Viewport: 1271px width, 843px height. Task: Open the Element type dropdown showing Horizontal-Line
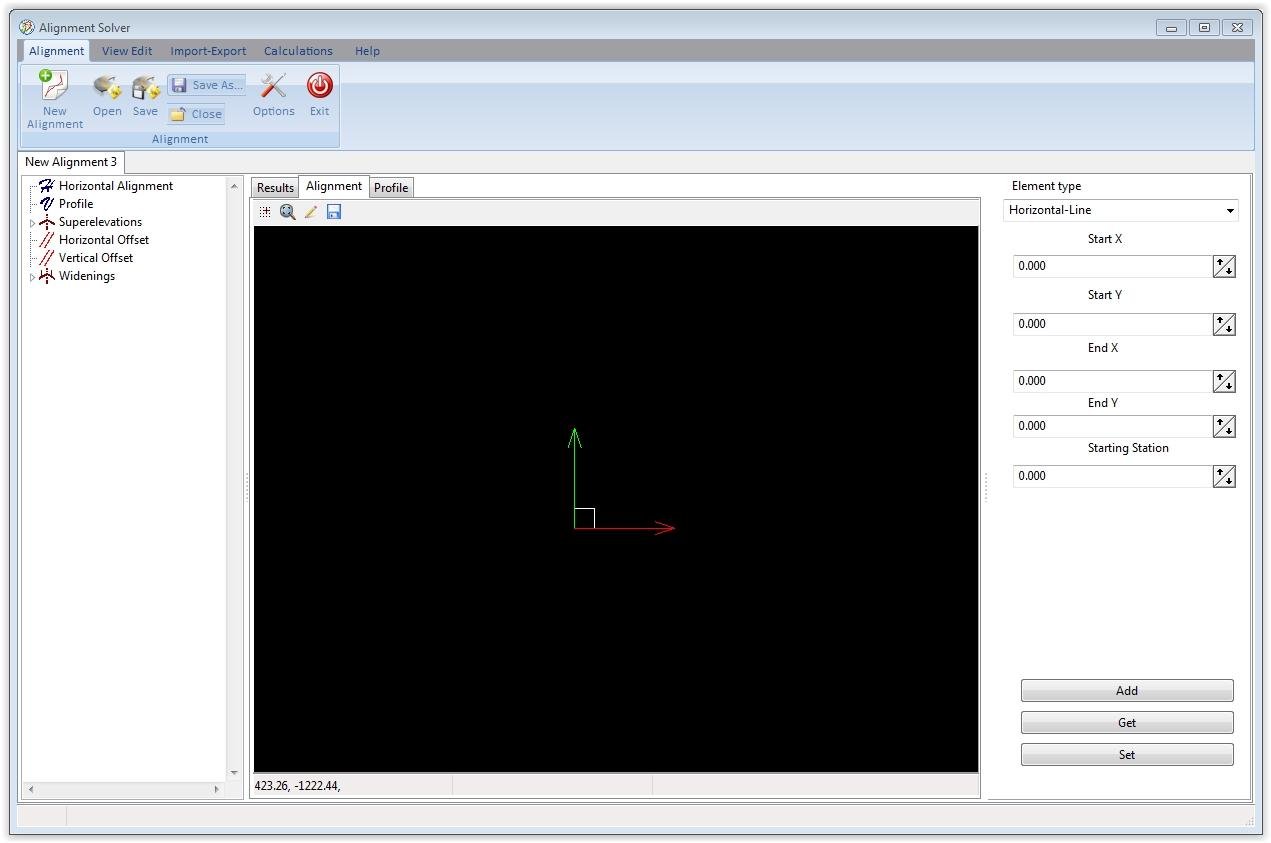coord(1230,210)
